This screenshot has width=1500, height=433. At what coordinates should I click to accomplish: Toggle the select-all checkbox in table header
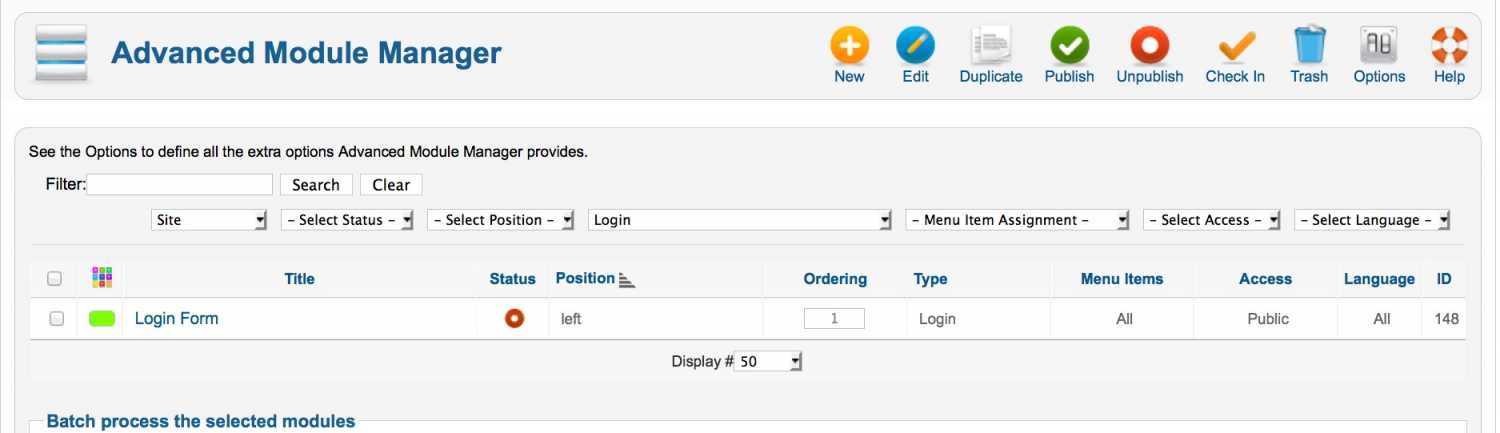click(x=55, y=279)
